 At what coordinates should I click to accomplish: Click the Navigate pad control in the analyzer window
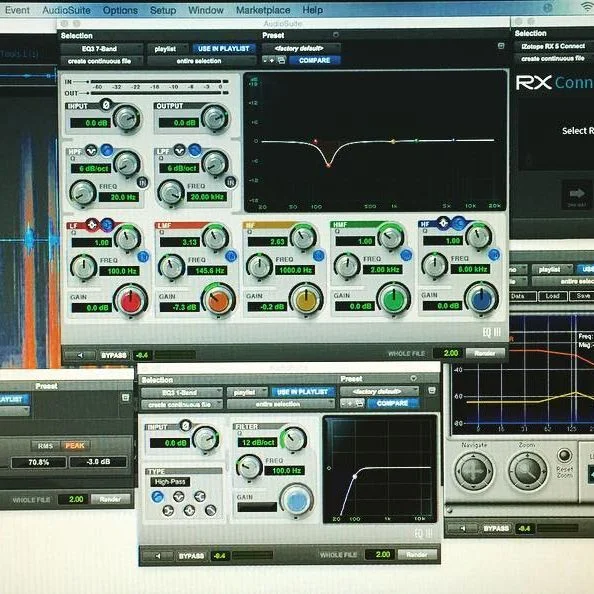point(473,472)
